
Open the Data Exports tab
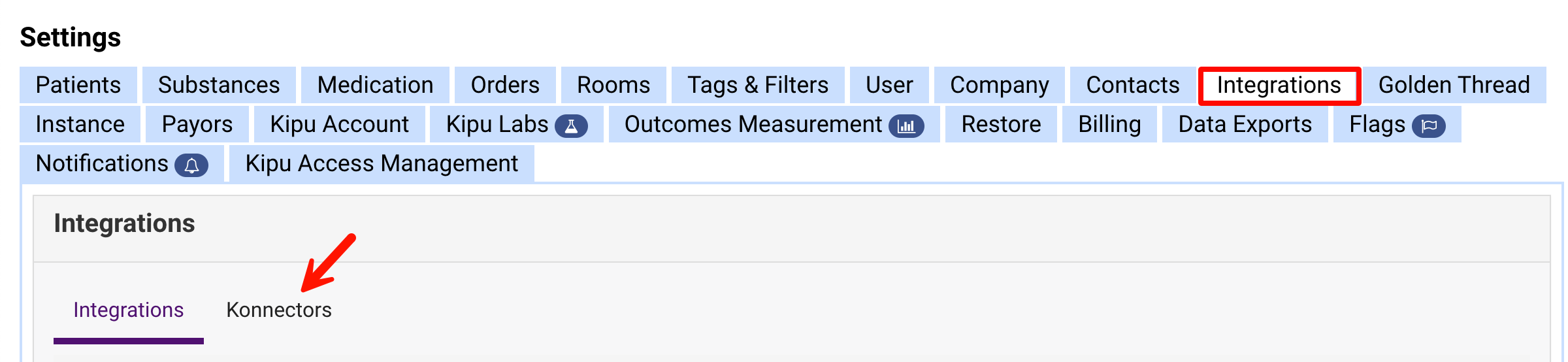click(x=1245, y=124)
